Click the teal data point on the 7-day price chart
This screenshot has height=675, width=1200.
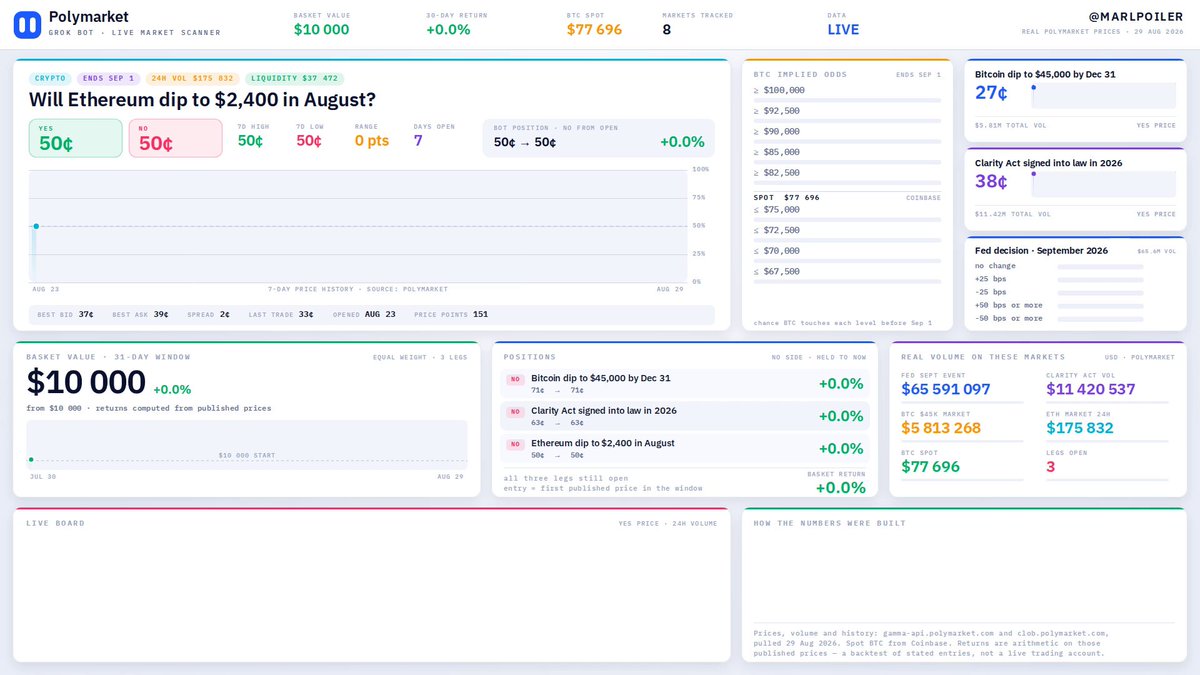(36, 226)
